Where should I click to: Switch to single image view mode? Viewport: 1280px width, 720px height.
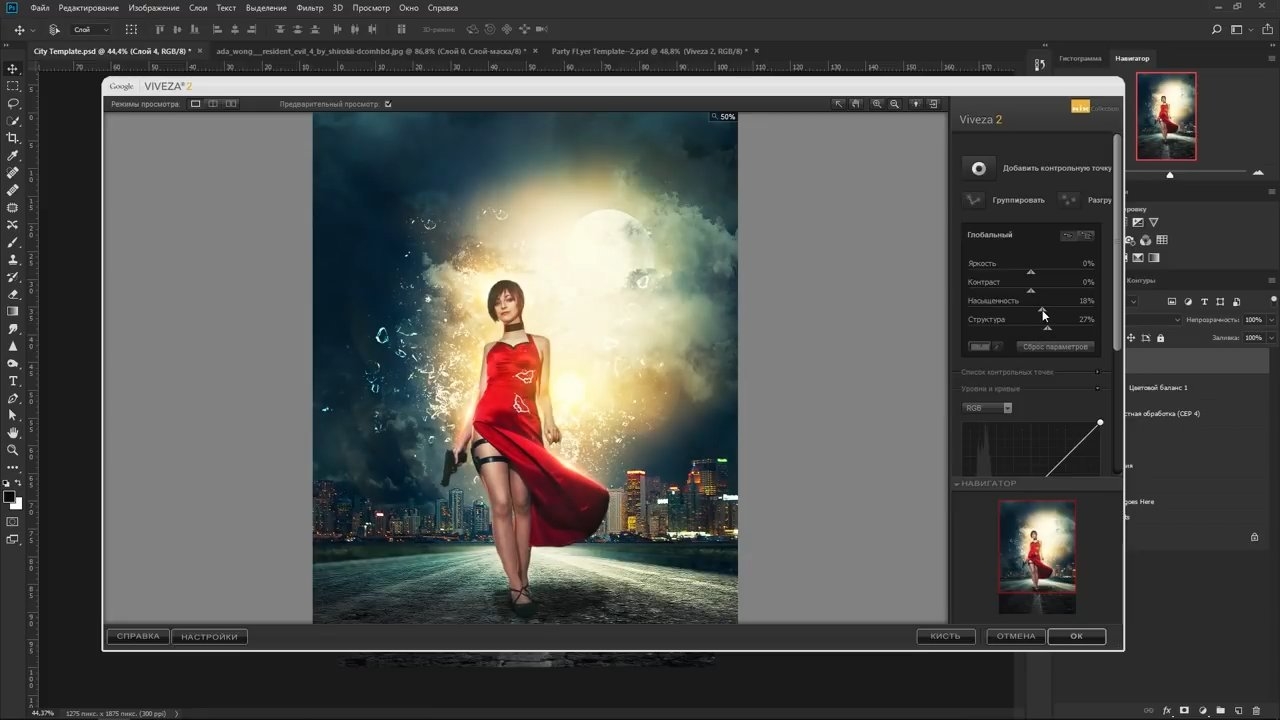pyautogui.click(x=196, y=104)
